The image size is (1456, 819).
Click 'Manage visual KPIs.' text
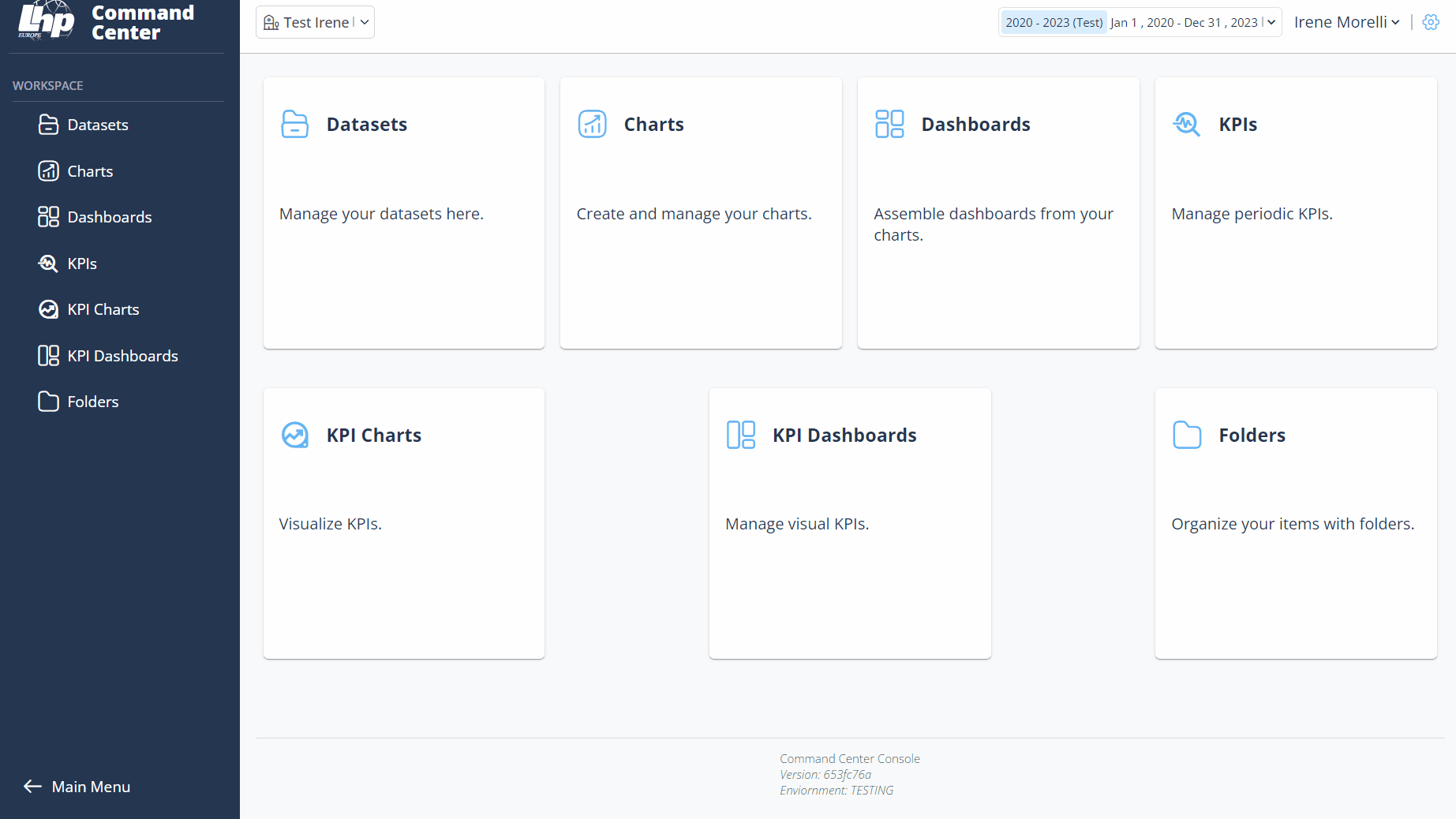pyautogui.click(x=797, y=524)
